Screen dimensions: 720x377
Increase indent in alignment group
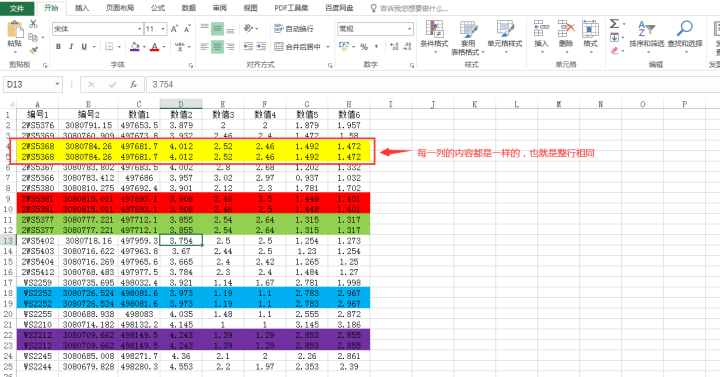pyautogui.click(x=261, y=46)
